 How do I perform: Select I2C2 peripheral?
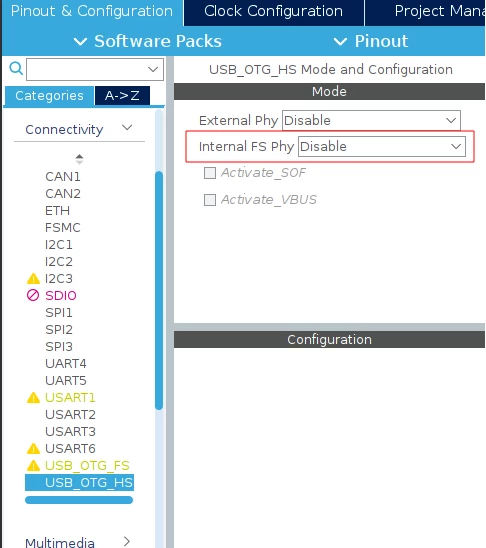[x=59, y=261]
